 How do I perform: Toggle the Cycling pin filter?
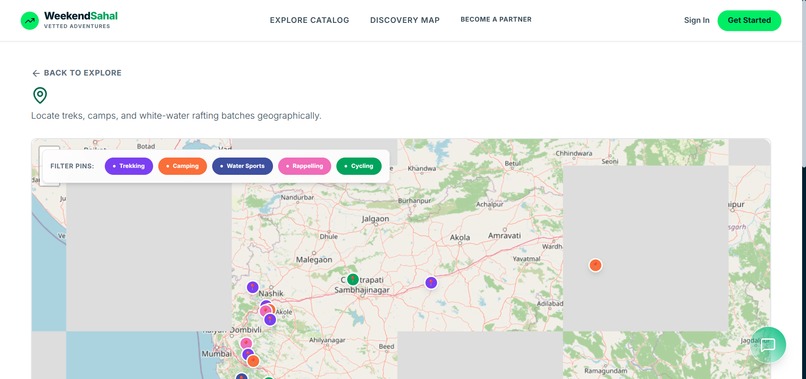click(x=359, y=166)
